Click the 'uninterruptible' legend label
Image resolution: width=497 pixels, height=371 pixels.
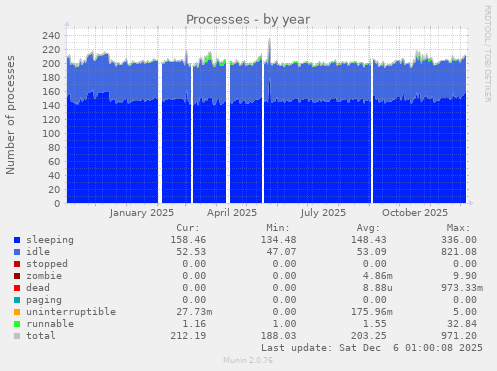pyautogui.click(x=71, y=312)
